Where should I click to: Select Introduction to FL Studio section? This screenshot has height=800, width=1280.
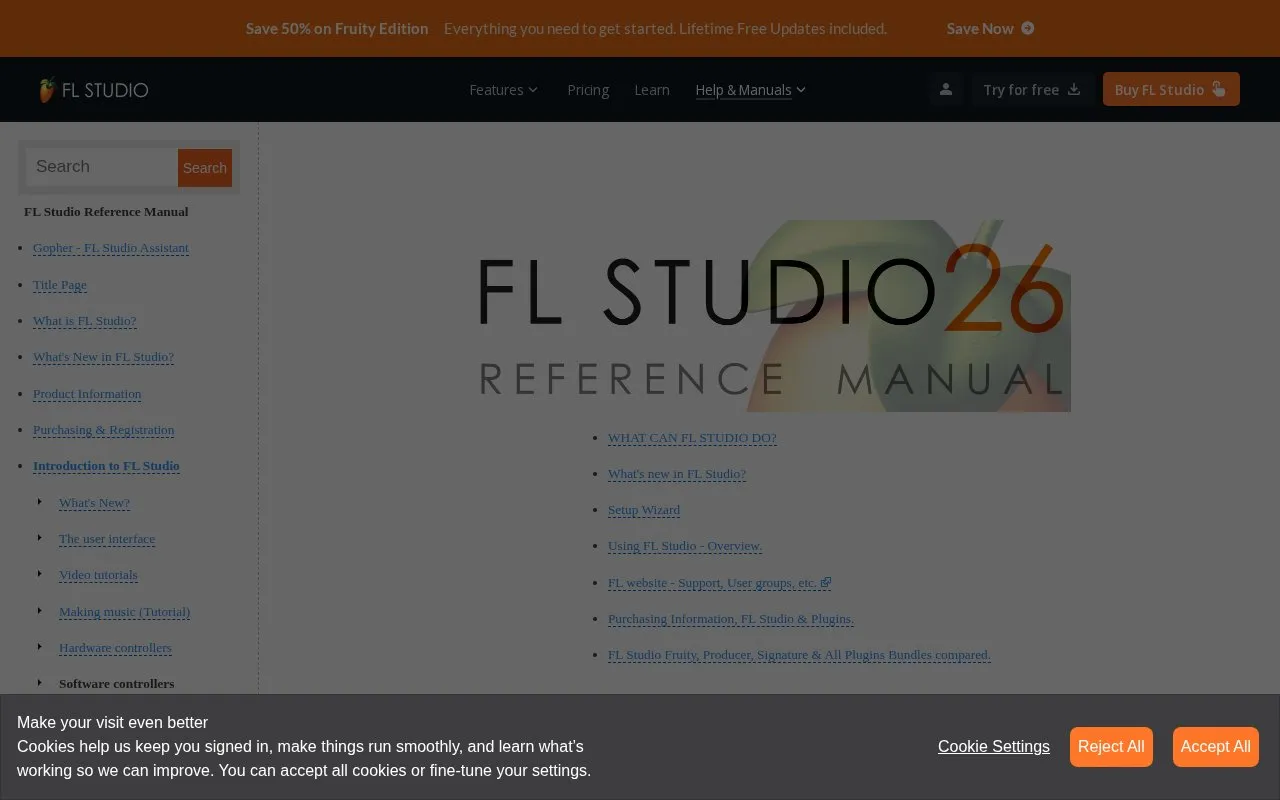[106, 466]
